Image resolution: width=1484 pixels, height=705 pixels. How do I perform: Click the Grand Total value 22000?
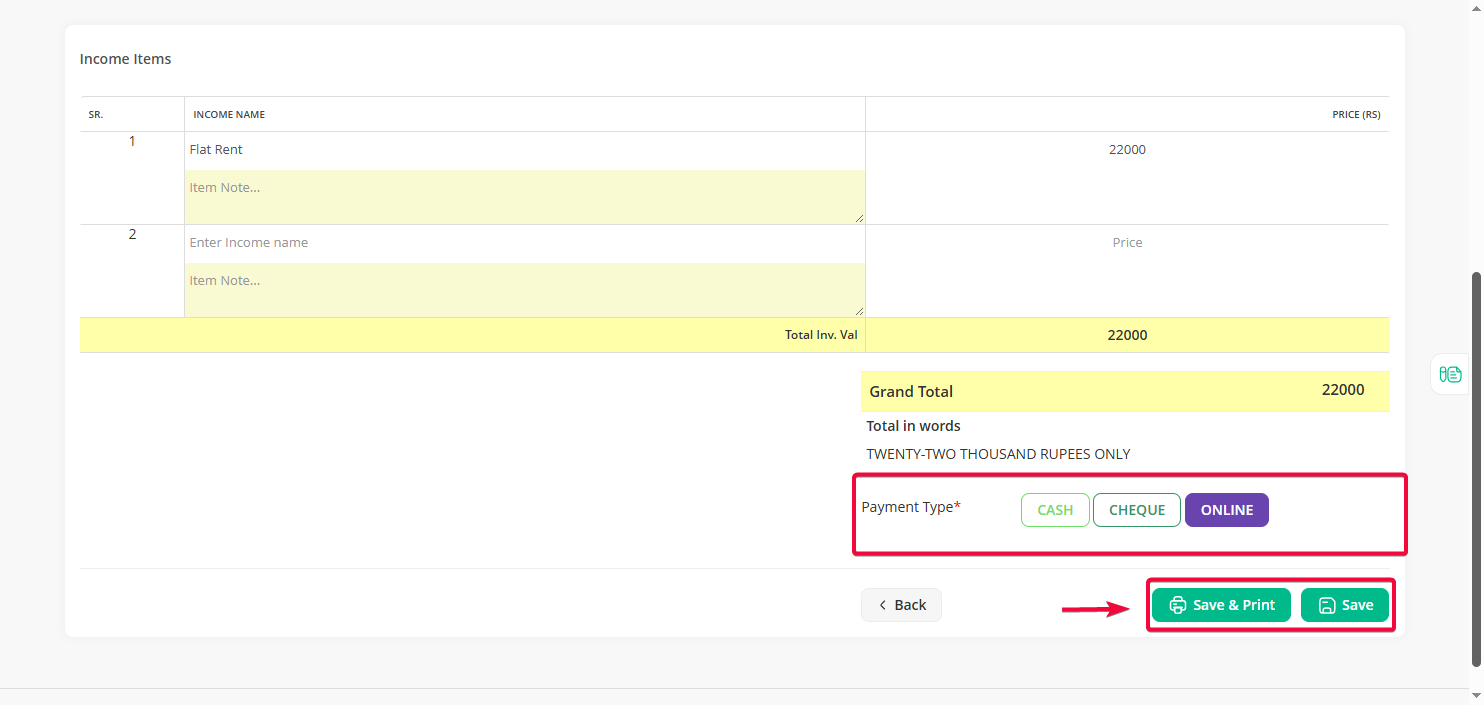coord(1343,390)
